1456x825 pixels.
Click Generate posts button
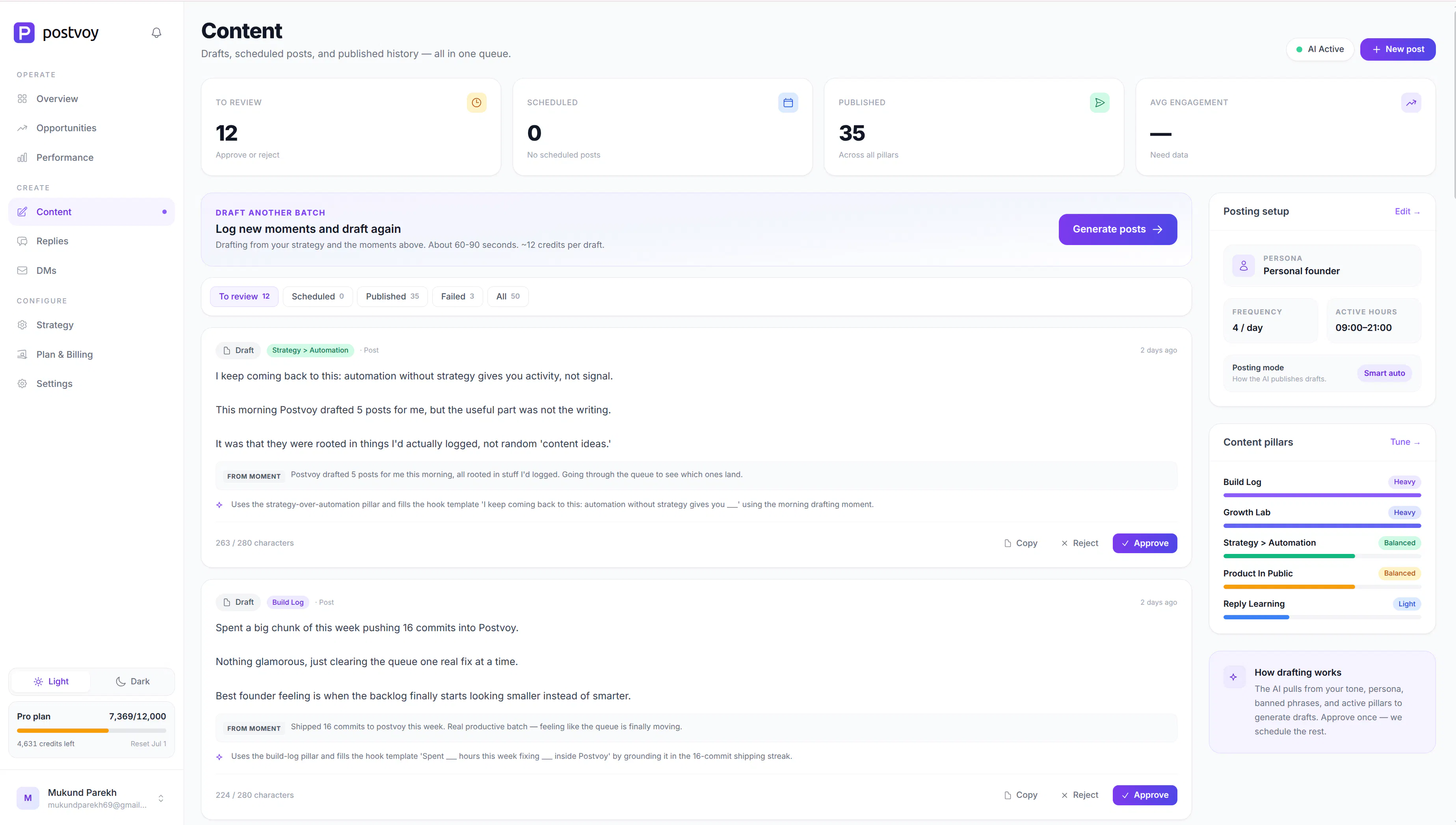(1118, 229)
